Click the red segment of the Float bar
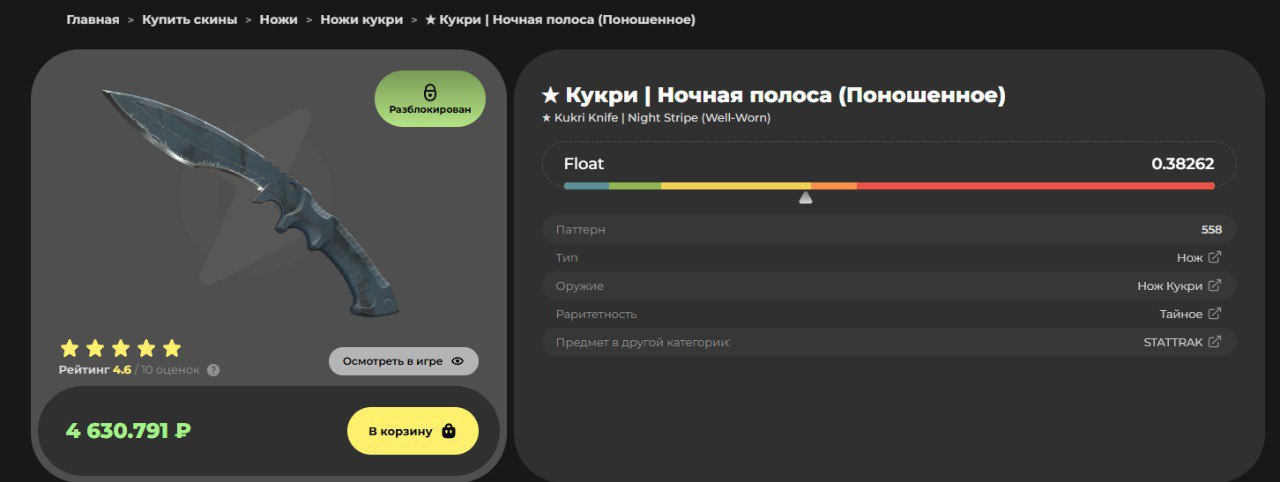The width and height of the screenshot is (1280, 482). click(1035, 186)
